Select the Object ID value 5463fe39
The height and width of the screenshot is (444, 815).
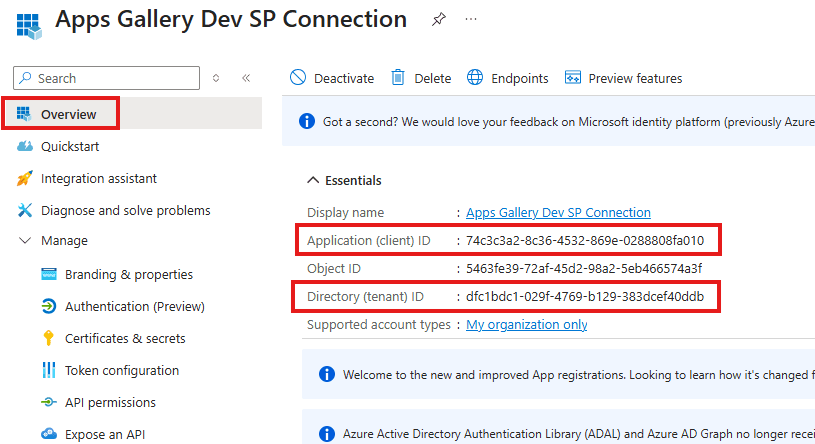click(x=584, y=269)
